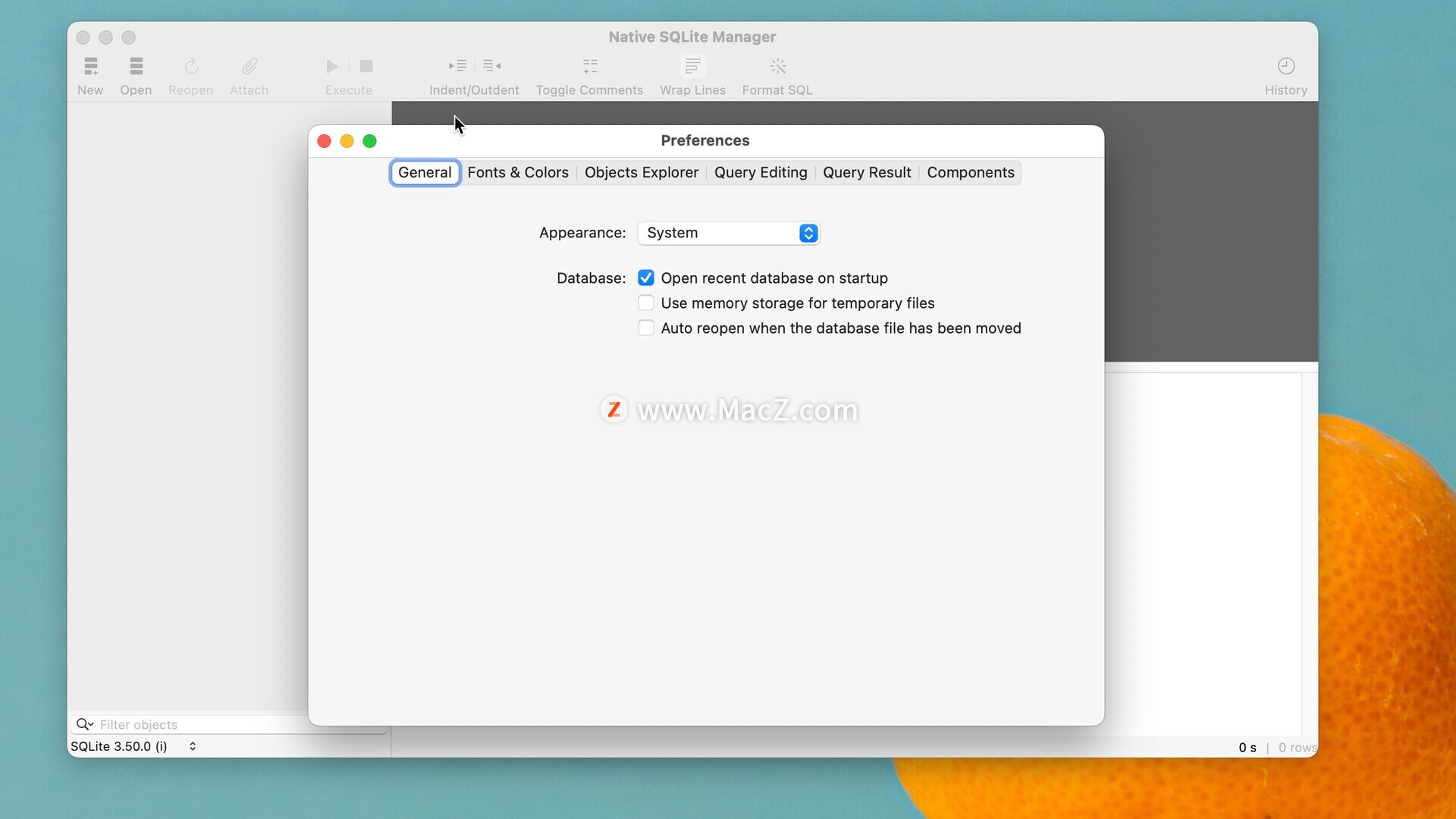Click the Native SQLite Manager window title
The image size is (1456, 819).
coord(692,37)
